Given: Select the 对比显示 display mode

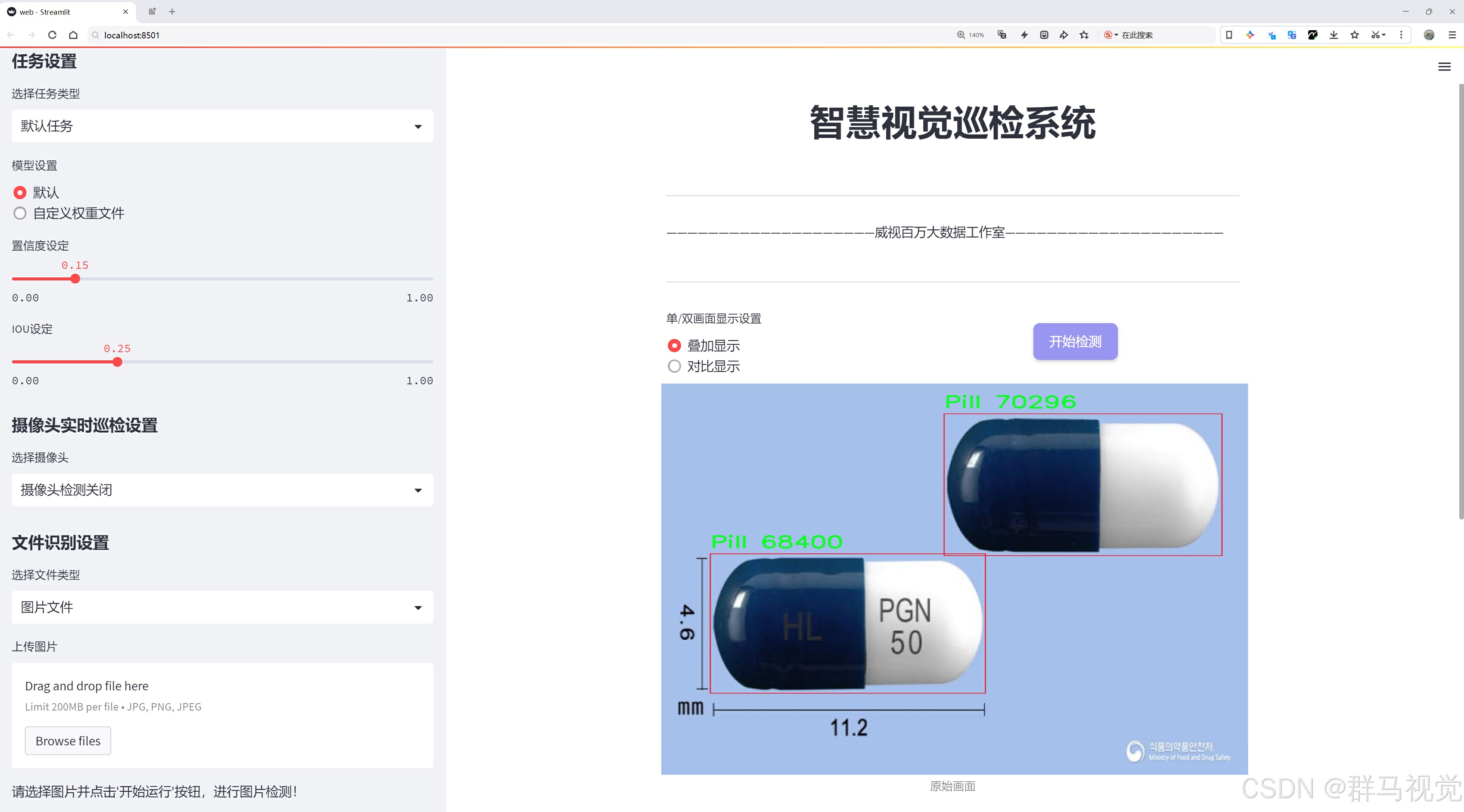Looking at the screenshot, I should coord(674,366).
